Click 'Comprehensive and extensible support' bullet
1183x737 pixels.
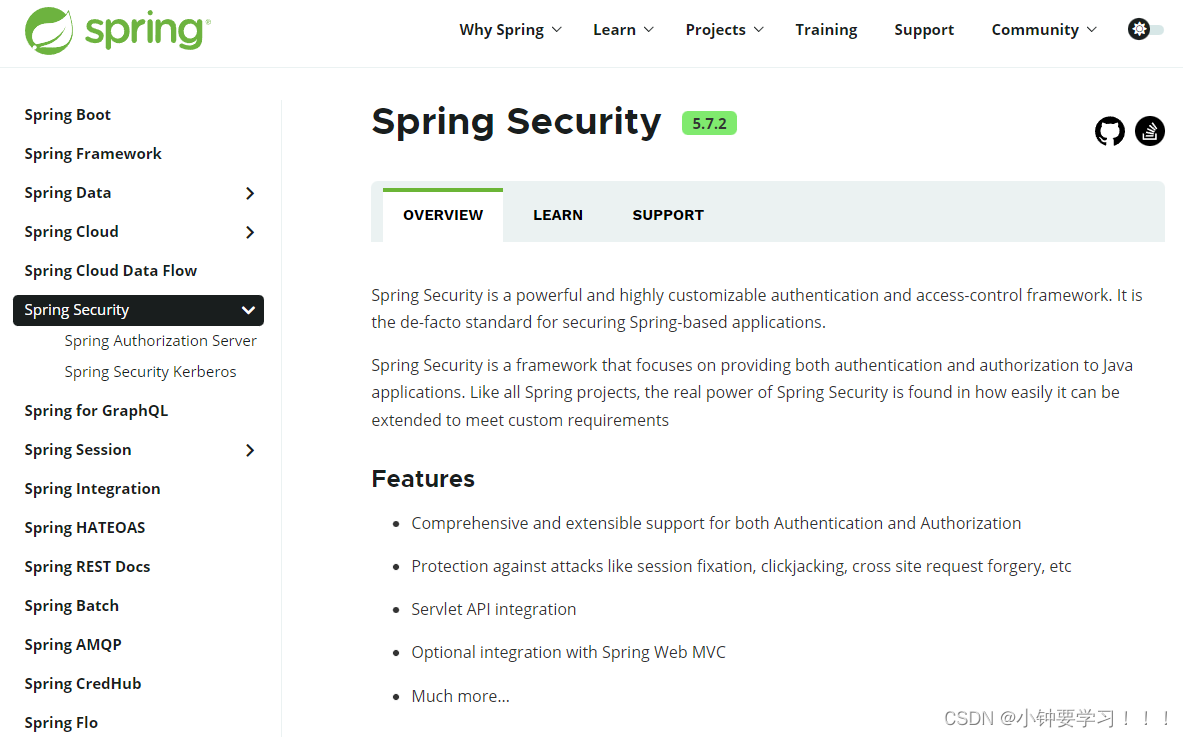point(716,524)
